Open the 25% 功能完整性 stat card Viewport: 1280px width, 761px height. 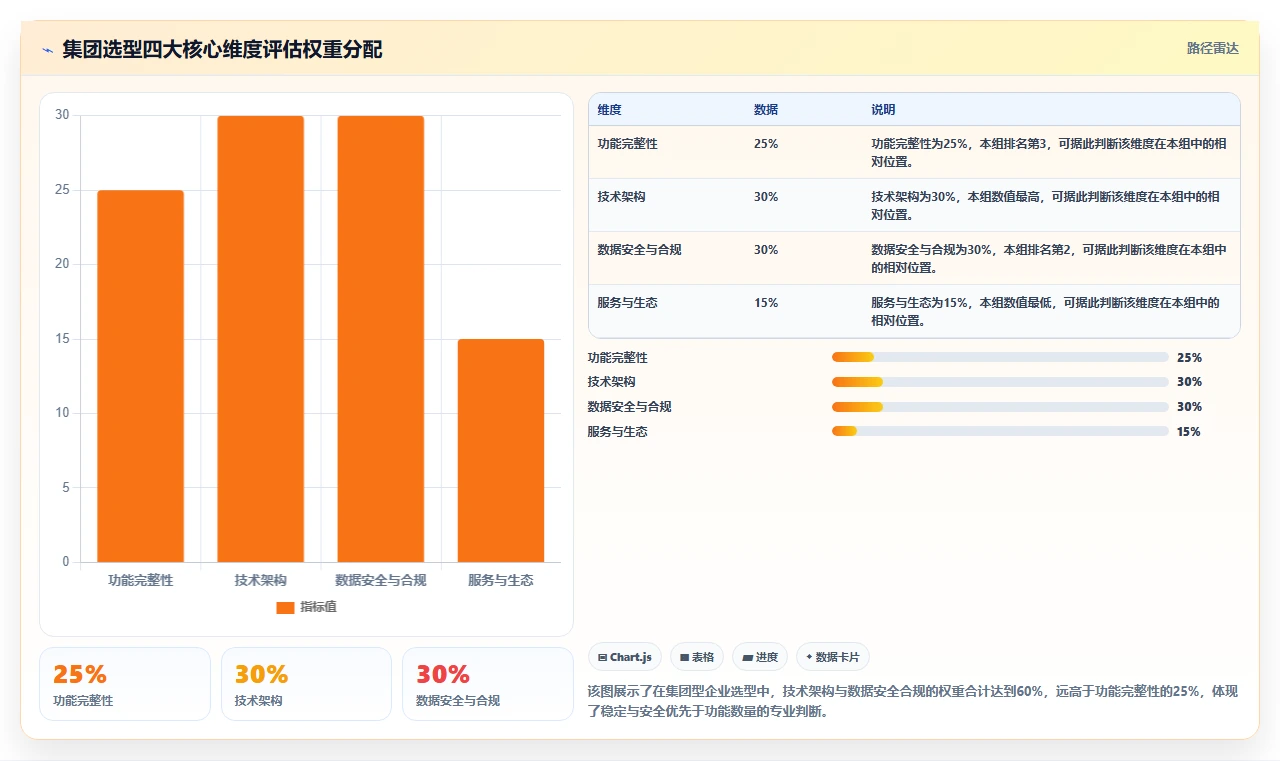(125, 684)
